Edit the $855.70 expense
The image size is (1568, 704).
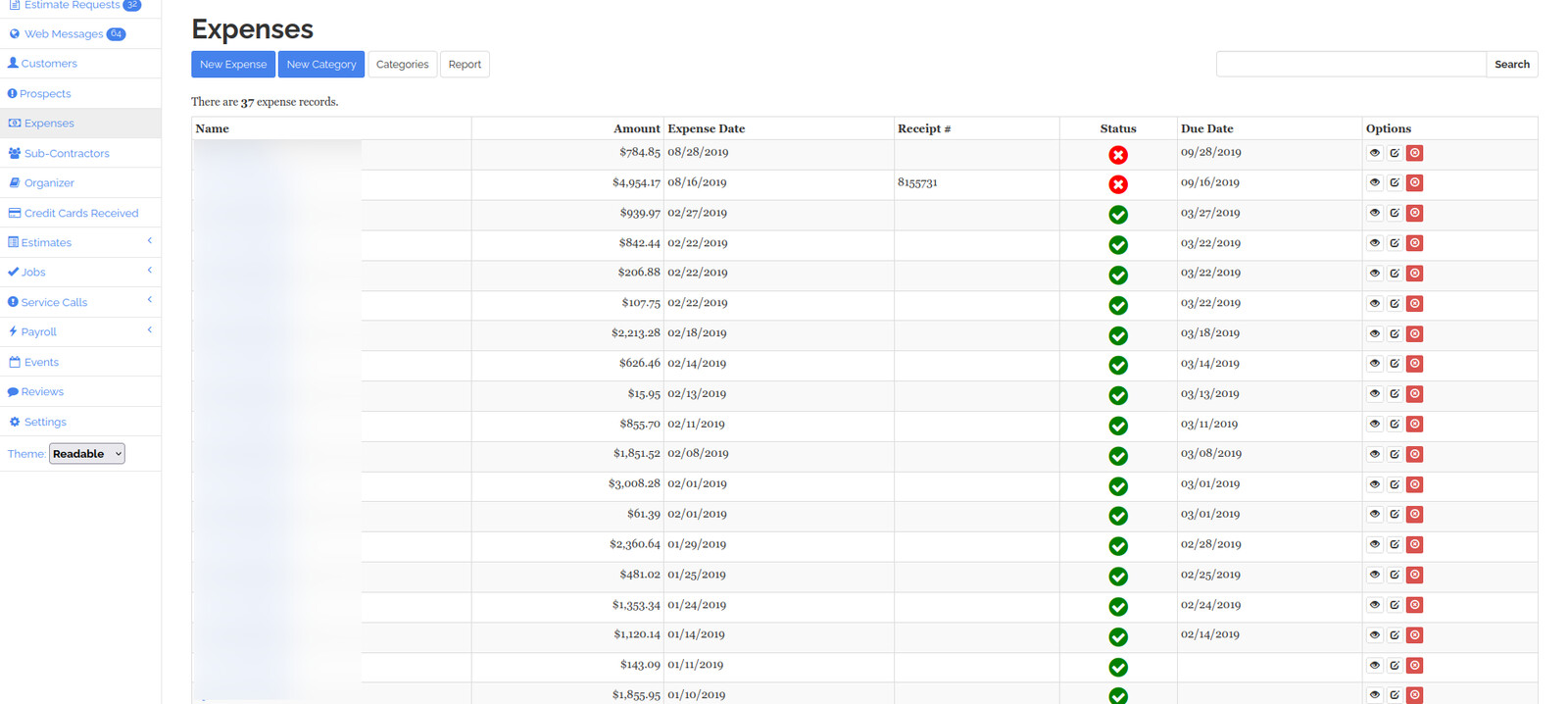pos(1395,425)
